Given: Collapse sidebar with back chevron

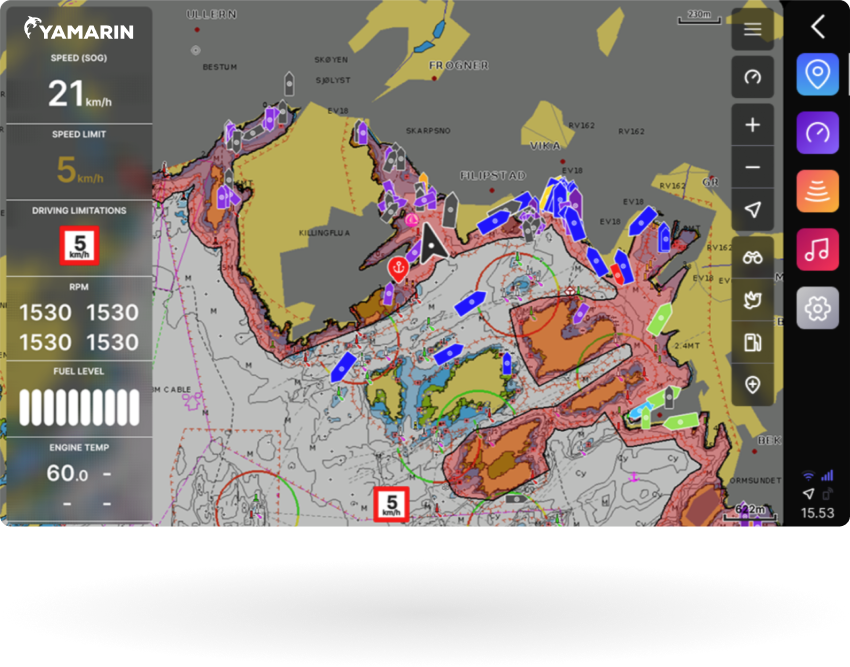Looking at the screenshot, I should pos(817,27).
